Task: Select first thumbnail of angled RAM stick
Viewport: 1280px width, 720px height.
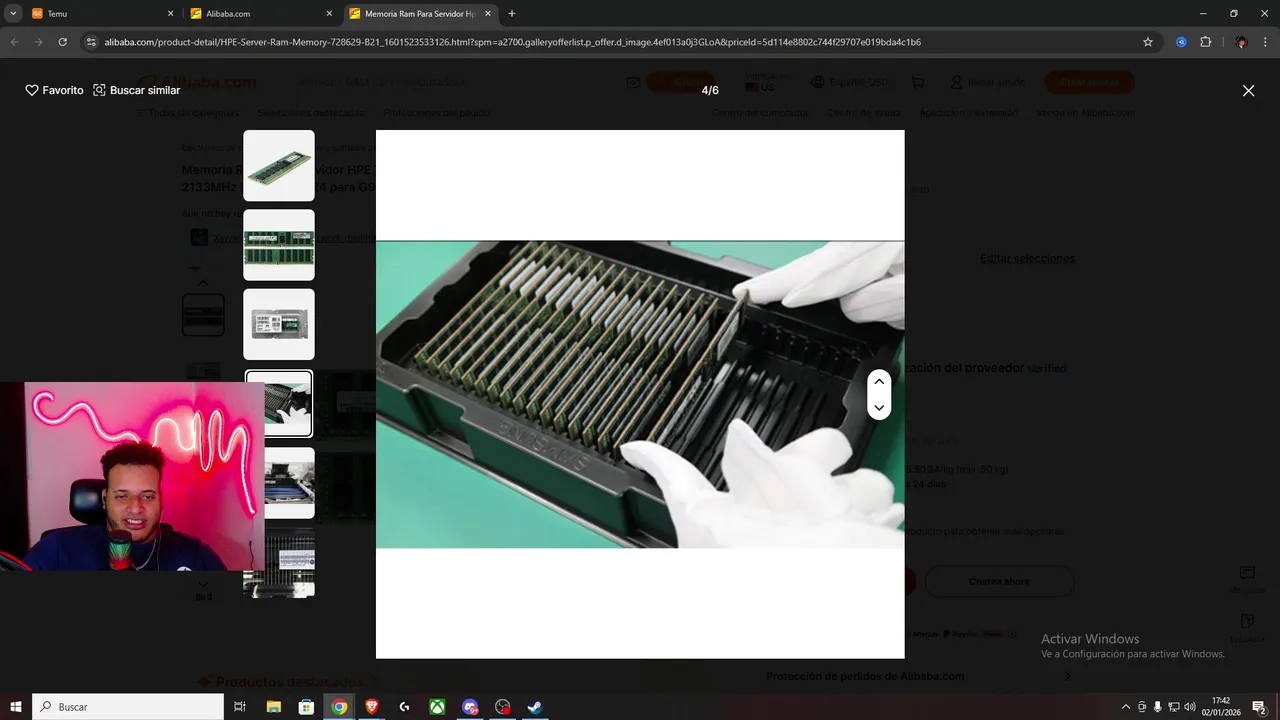Action: (x=279, y=166)
